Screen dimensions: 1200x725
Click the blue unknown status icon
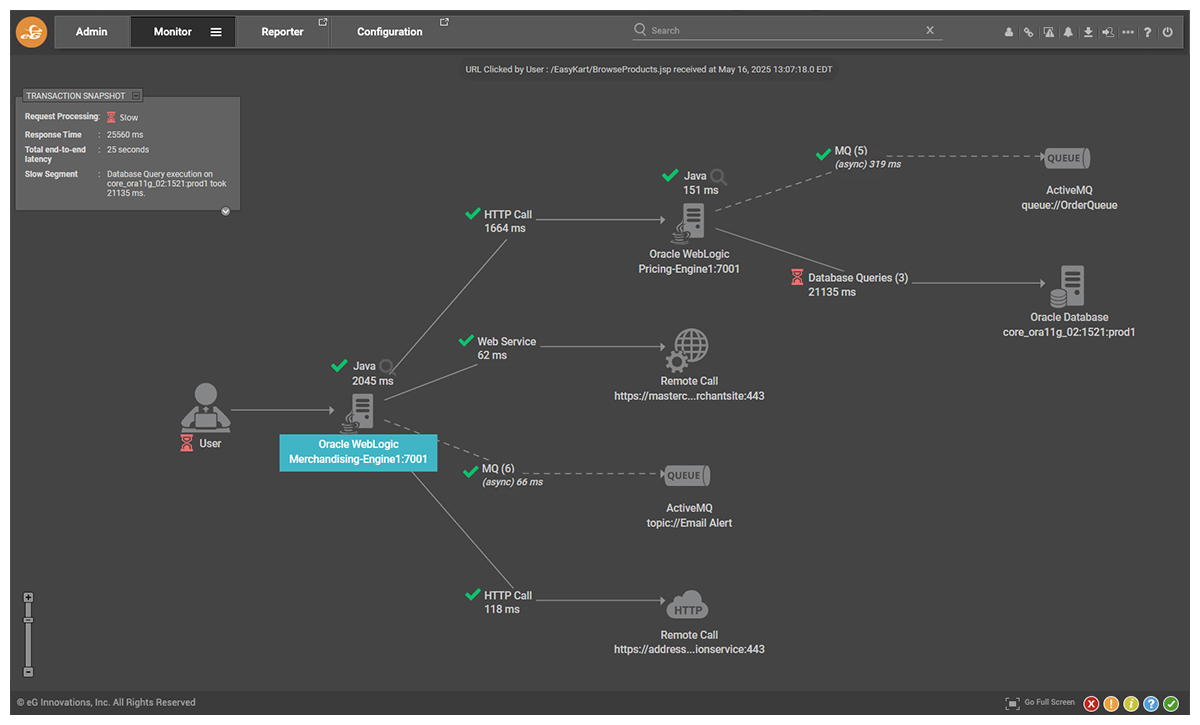(x=1151, y=703)
